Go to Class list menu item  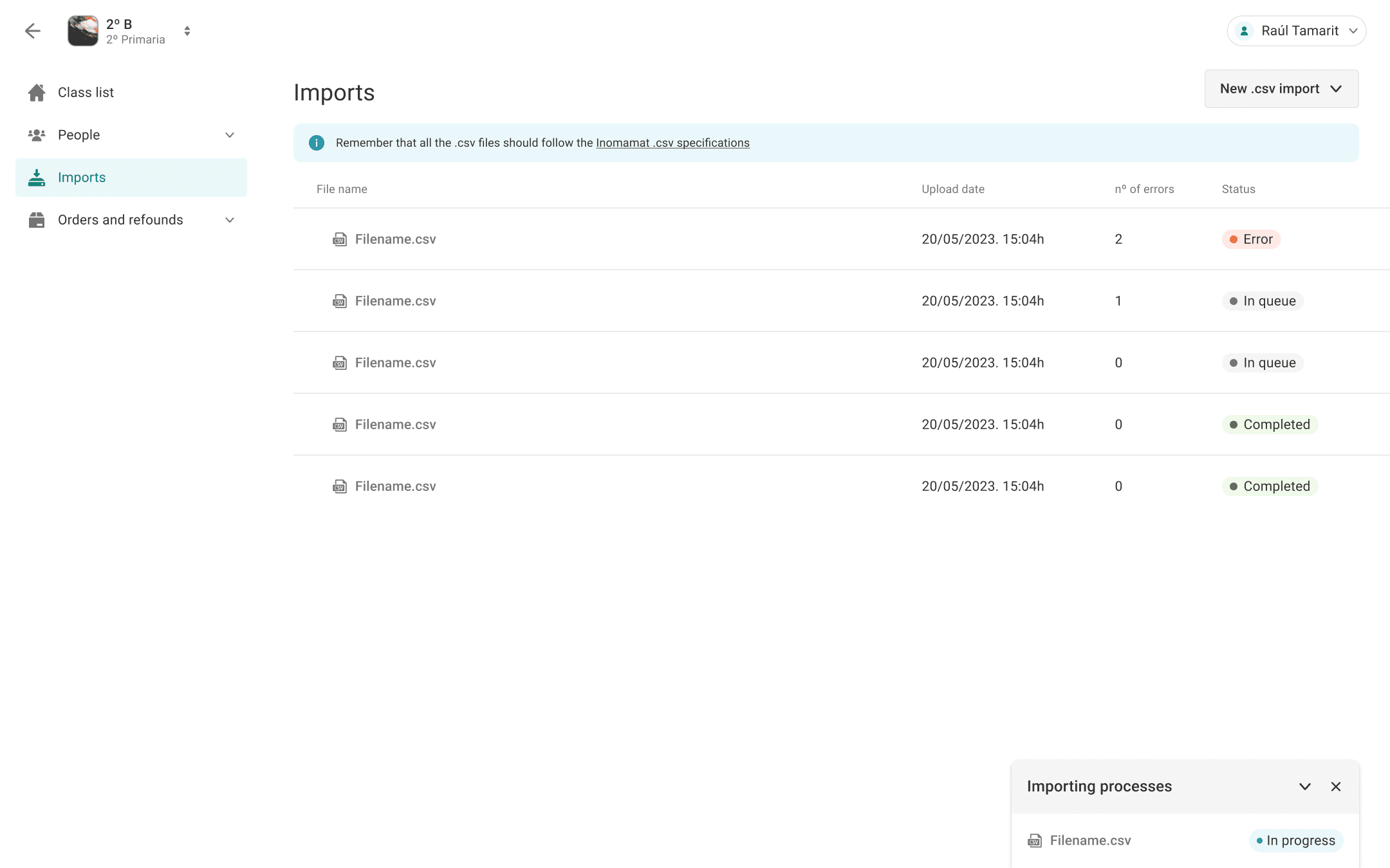click(86, 93)
